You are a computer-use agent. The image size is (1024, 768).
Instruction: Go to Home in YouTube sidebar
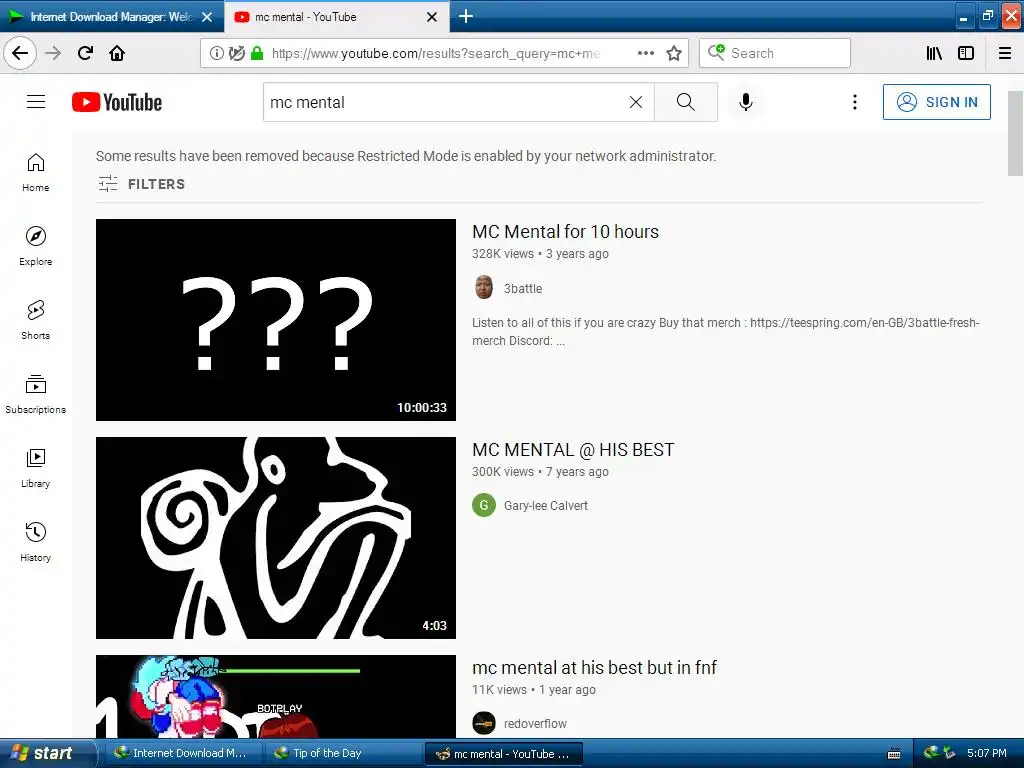35,172
